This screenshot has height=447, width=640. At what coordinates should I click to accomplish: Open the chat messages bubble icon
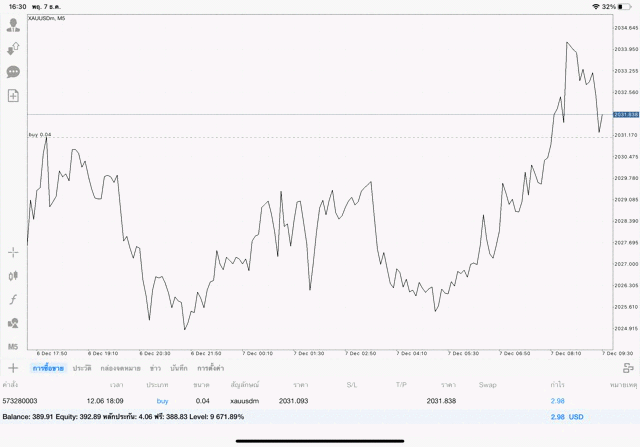tap(14, 72)
